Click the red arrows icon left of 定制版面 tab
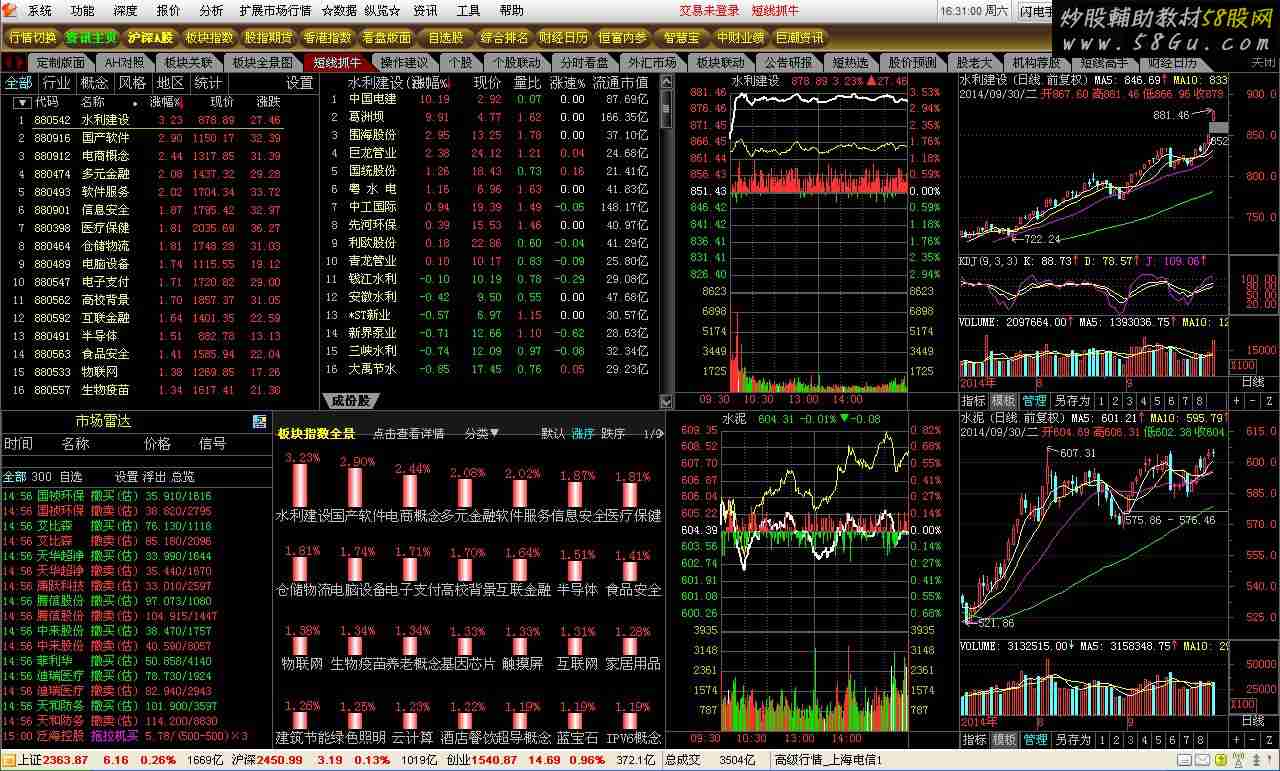Viewport: 1280px width, 771px height. (x=15, y=62)
